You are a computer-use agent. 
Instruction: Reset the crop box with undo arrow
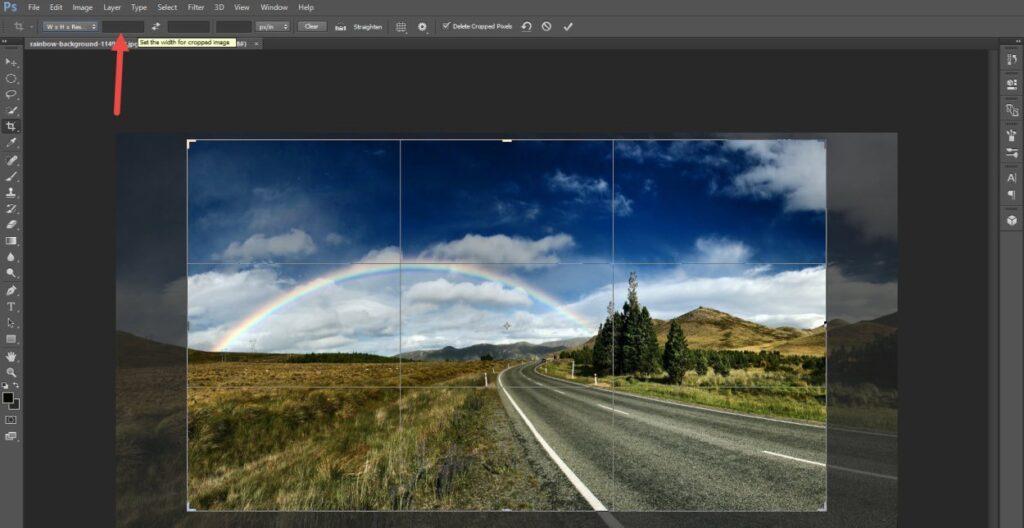(x=526, y=26)
